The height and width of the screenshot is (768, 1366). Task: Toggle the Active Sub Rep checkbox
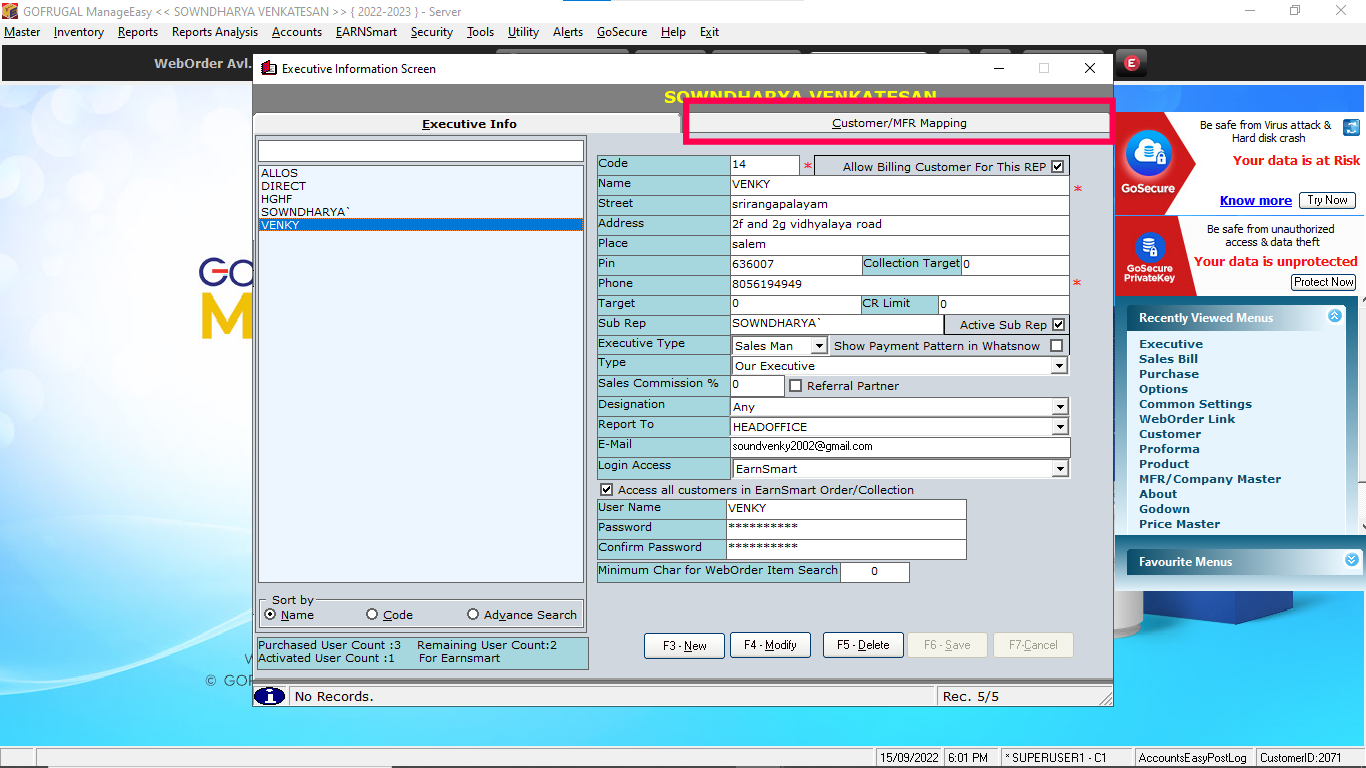point(1058,325)
